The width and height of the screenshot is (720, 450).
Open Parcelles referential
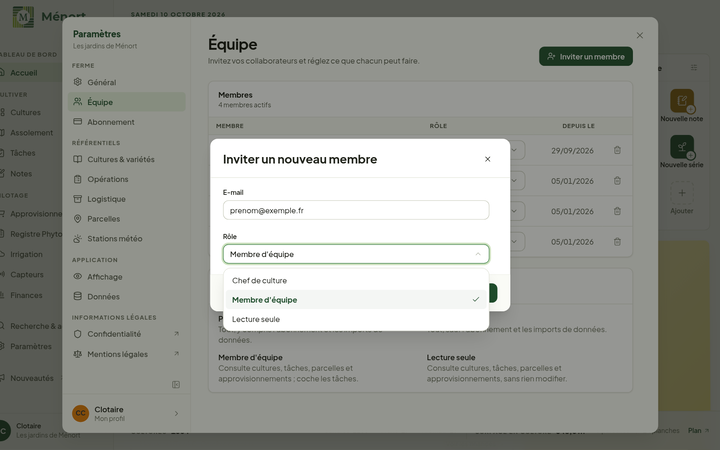click(x=127, y=219)
